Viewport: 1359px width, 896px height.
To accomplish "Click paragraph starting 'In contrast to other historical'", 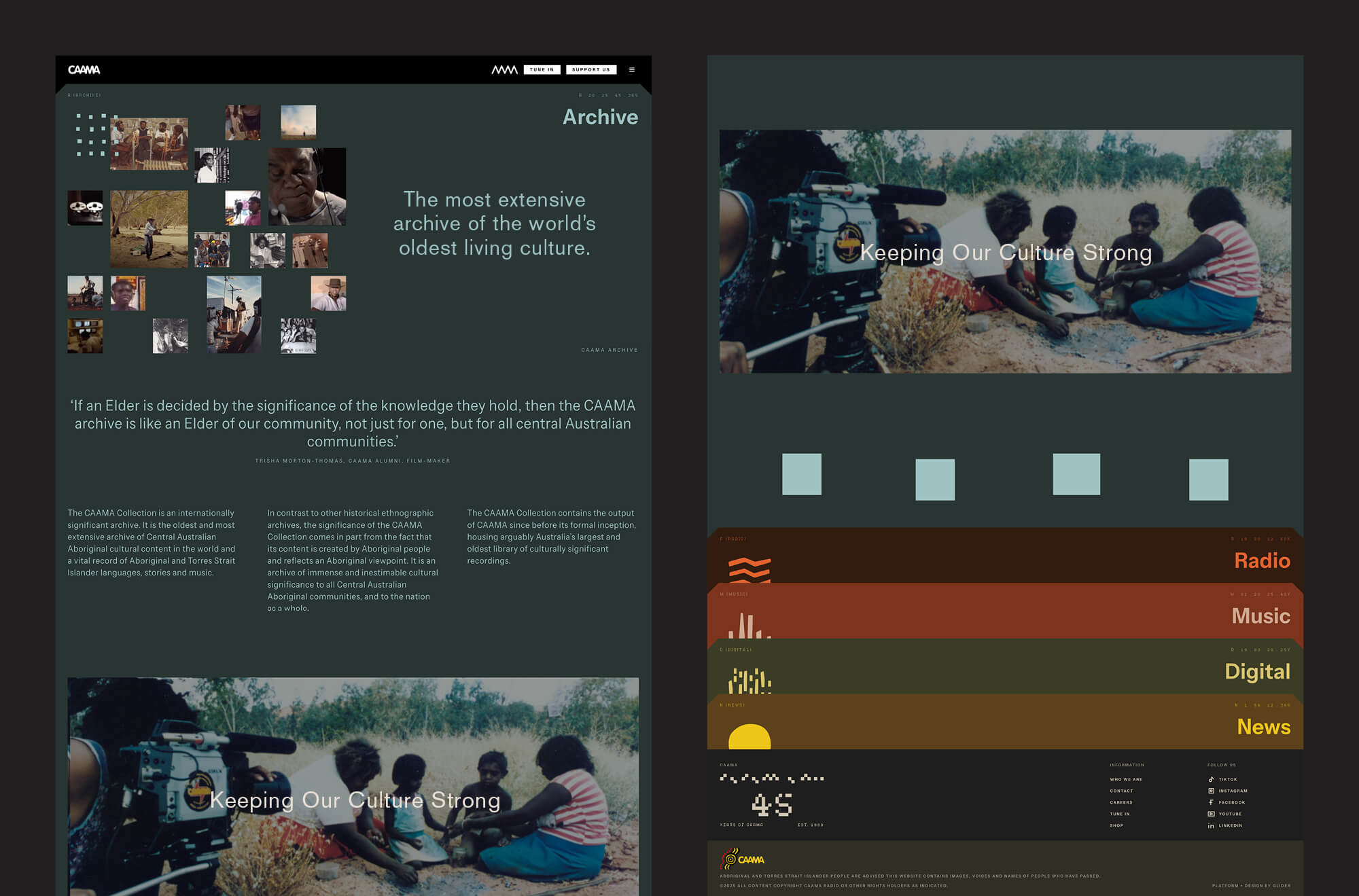I will point(353,560).
